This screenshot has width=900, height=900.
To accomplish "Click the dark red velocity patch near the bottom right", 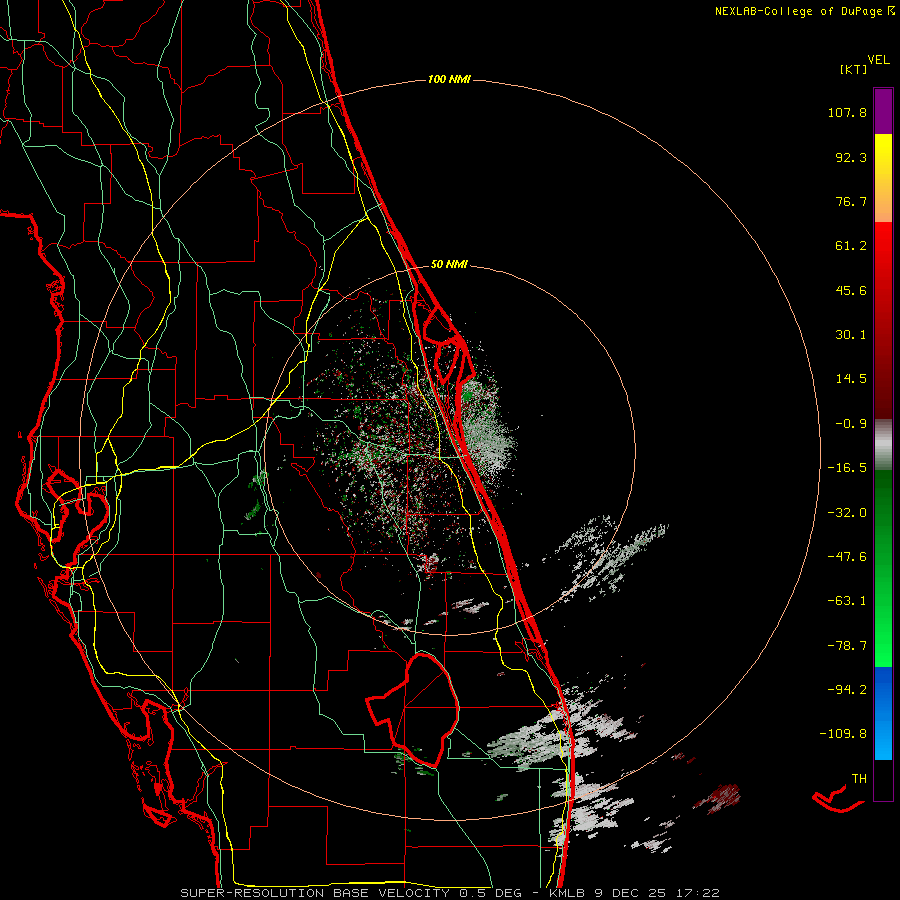I will point(717,798).
